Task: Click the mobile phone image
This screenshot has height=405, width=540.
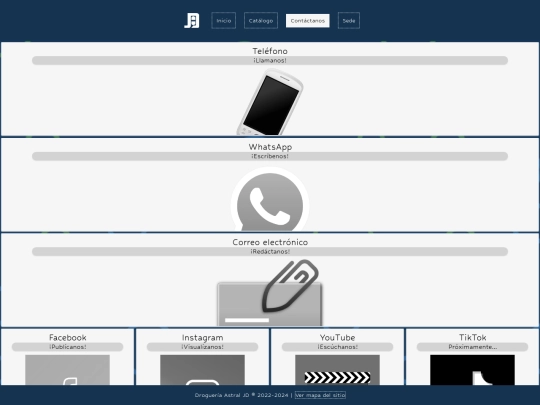Action: [270, 102]
